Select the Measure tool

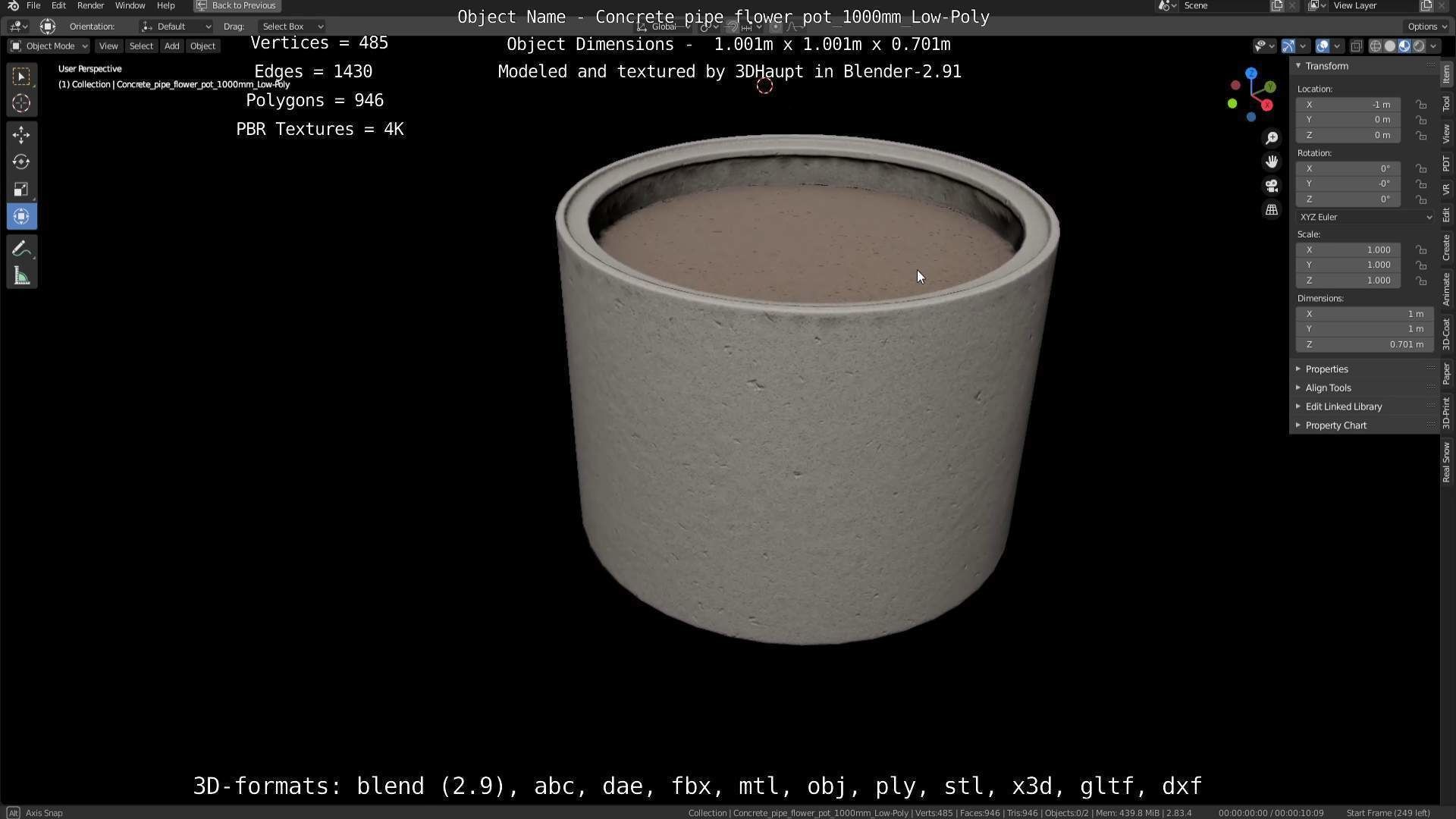(21, 277)
